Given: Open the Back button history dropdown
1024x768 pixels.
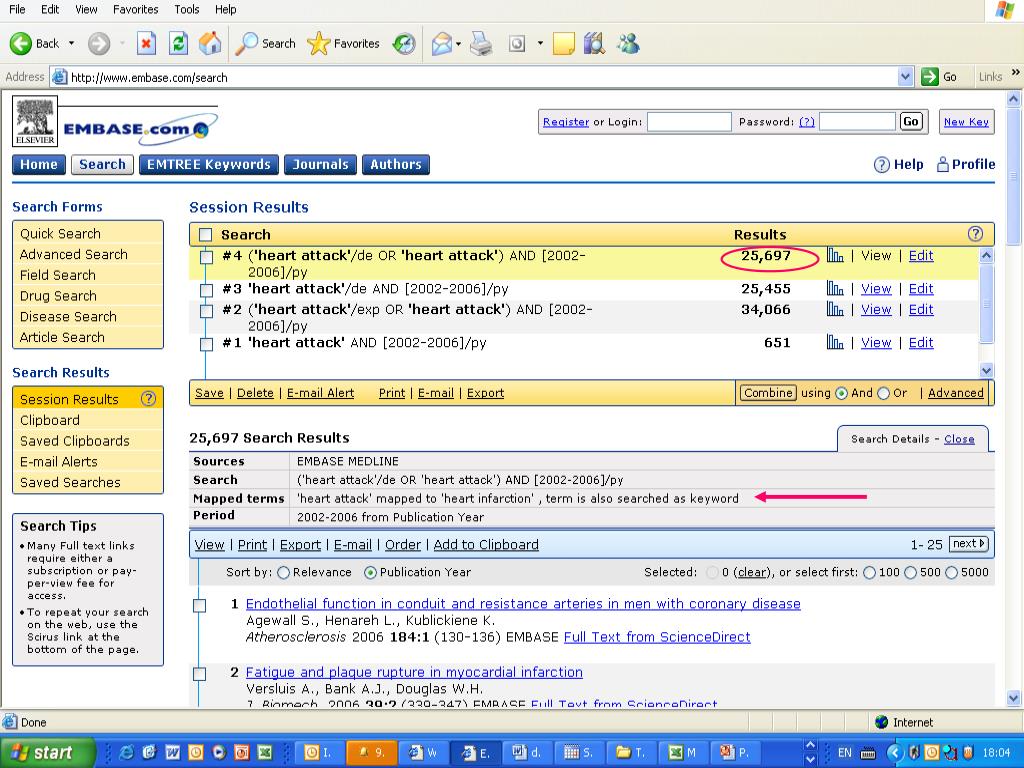Looking at the screenshot, I should coord(72,44).
